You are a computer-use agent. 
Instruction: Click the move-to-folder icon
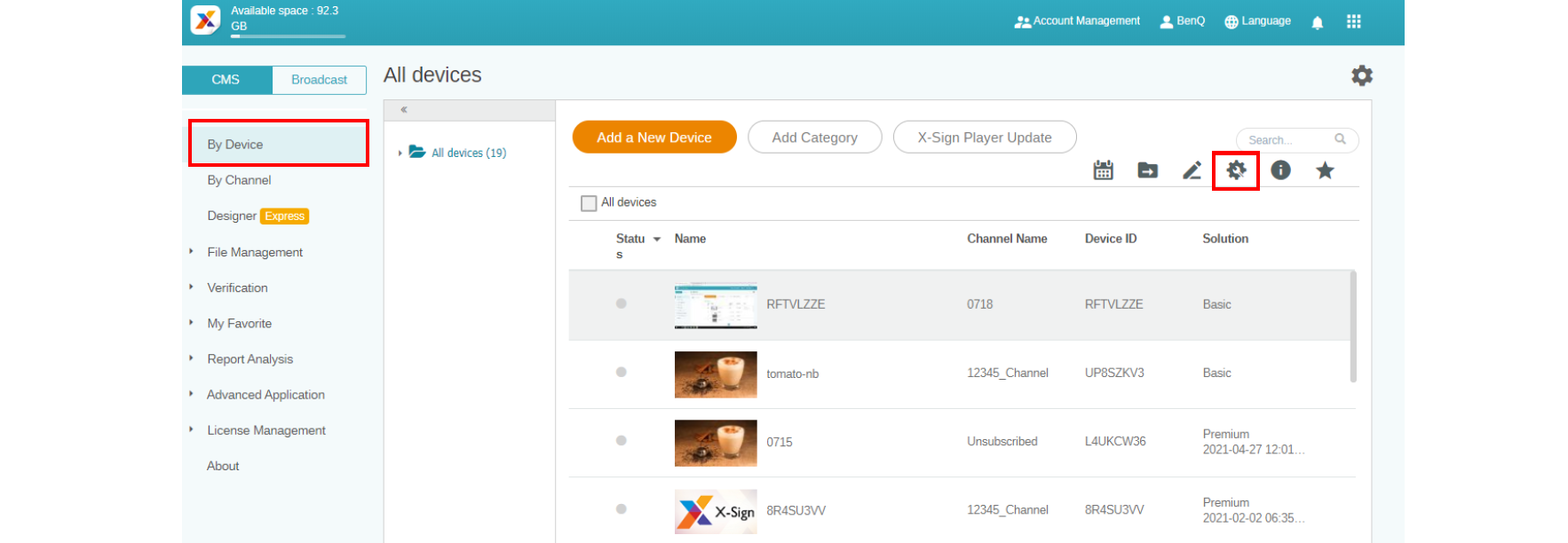pos(1147,170)
